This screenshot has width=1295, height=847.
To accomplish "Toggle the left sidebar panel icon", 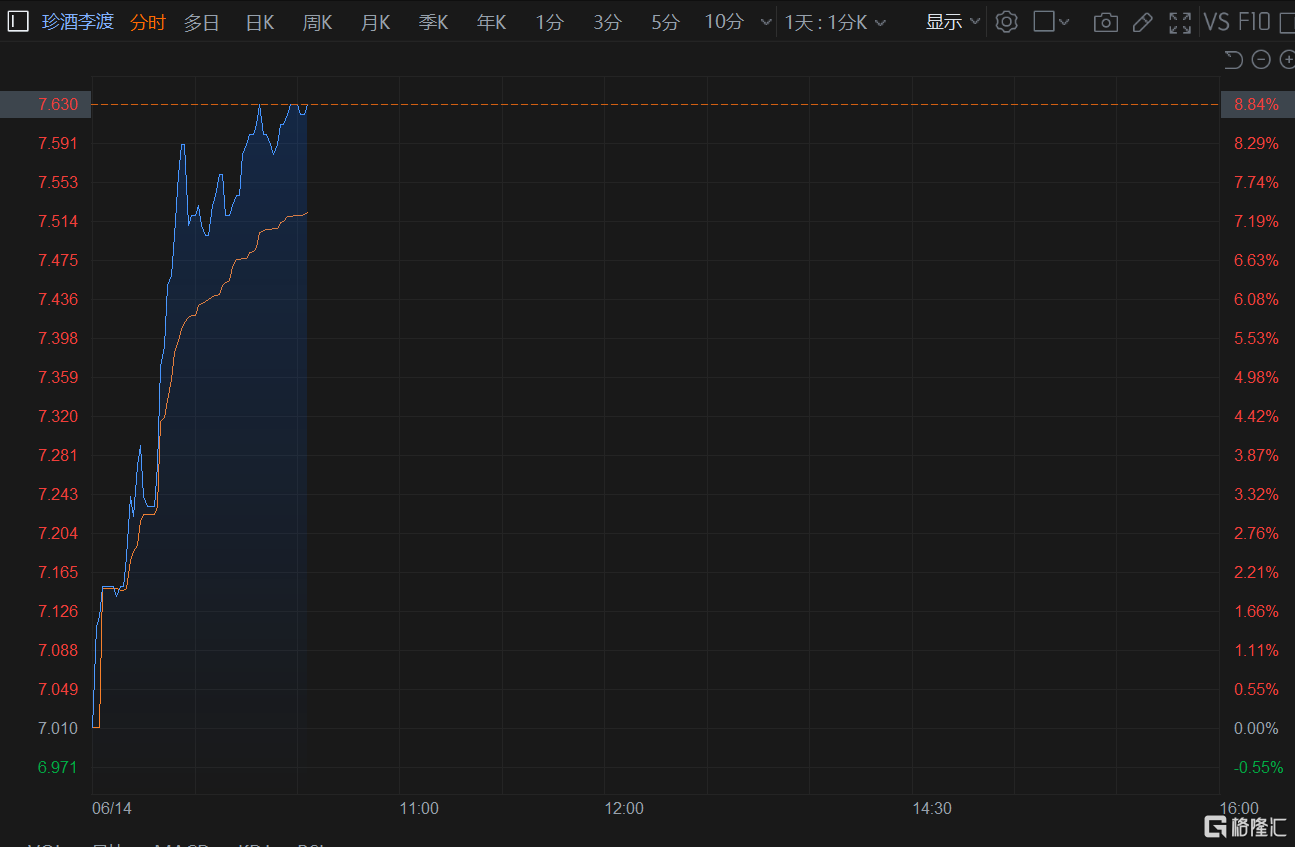I will point(17,22).
